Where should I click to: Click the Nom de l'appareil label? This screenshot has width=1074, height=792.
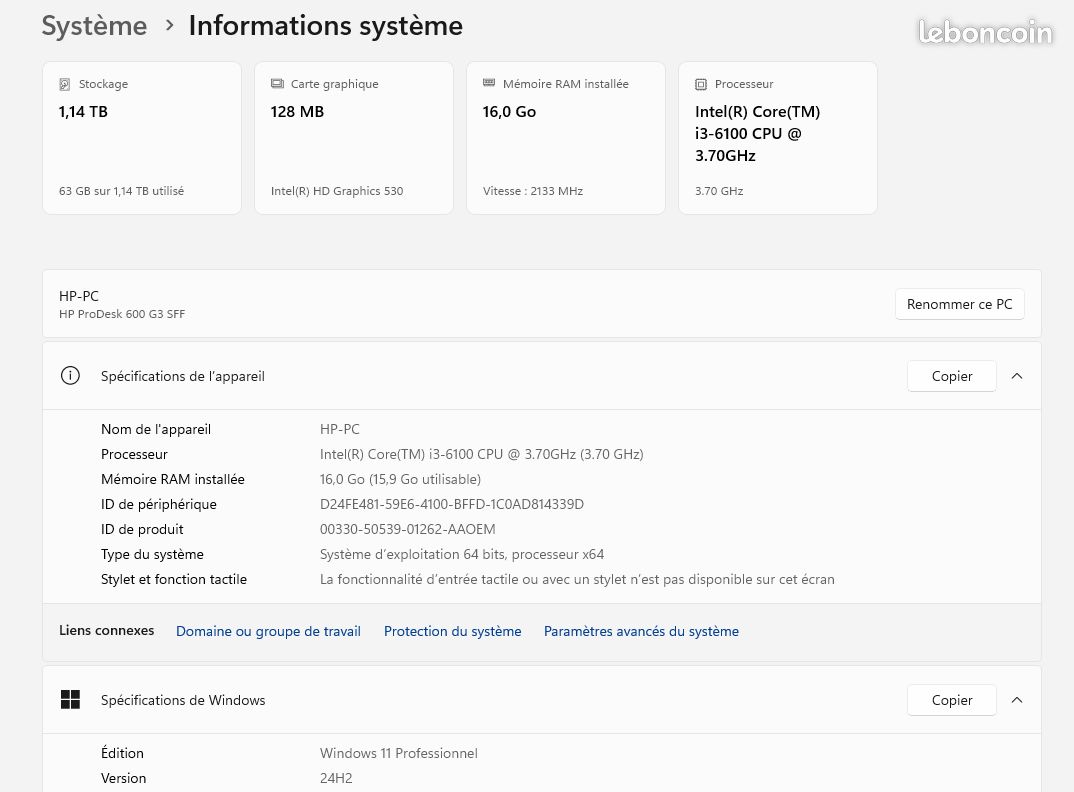click(x=156, y=430)
